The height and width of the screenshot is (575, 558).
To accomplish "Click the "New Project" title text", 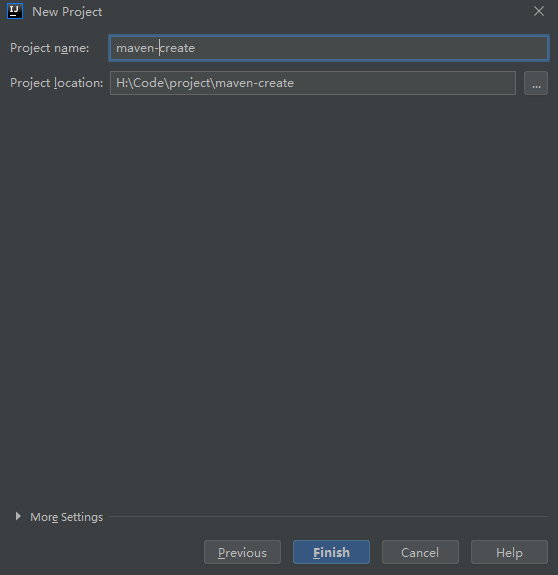I will click(x=67, y=12).
